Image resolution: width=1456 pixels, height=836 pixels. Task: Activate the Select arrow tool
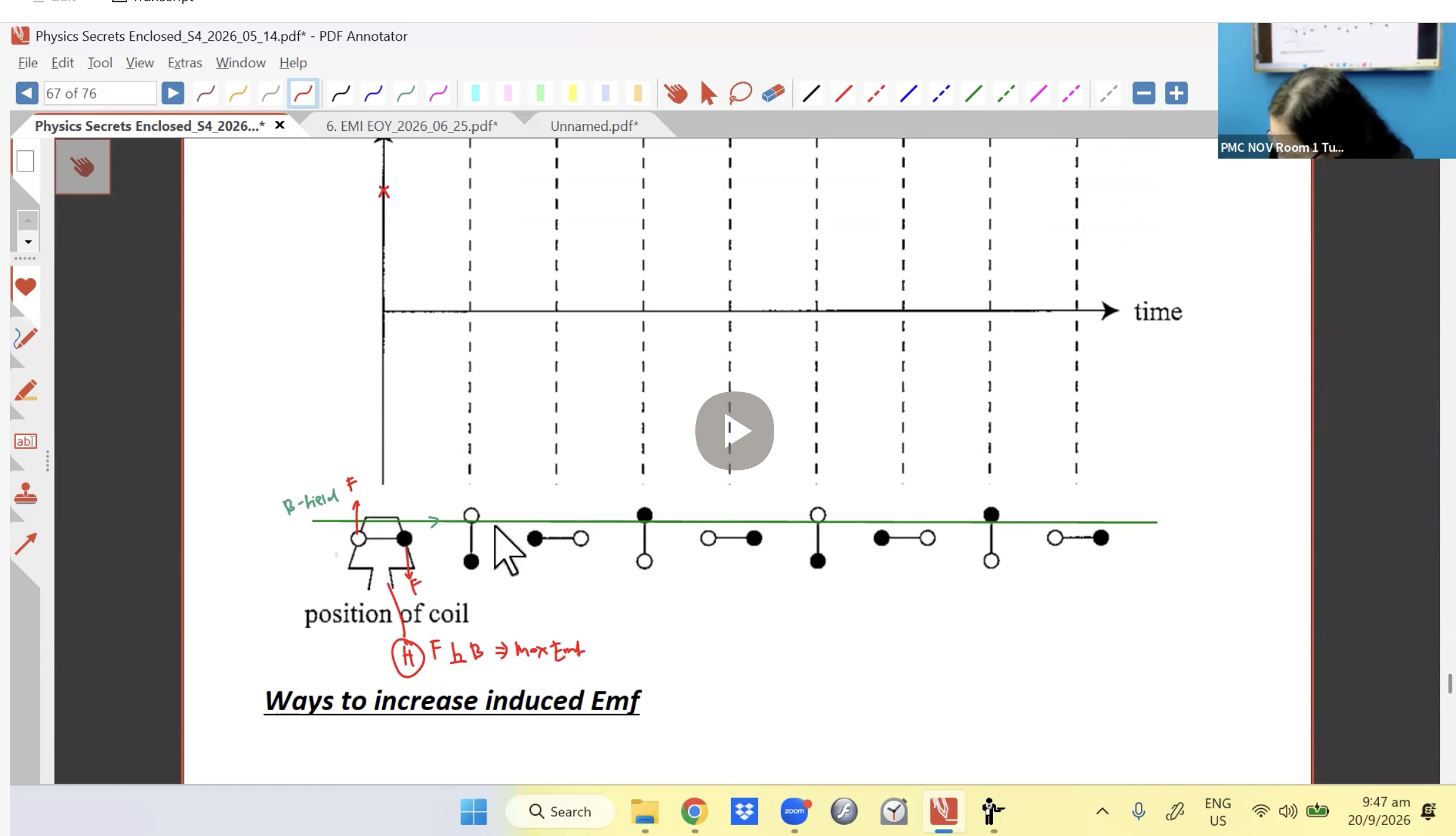pyautogui.click(x=708, y=93)
